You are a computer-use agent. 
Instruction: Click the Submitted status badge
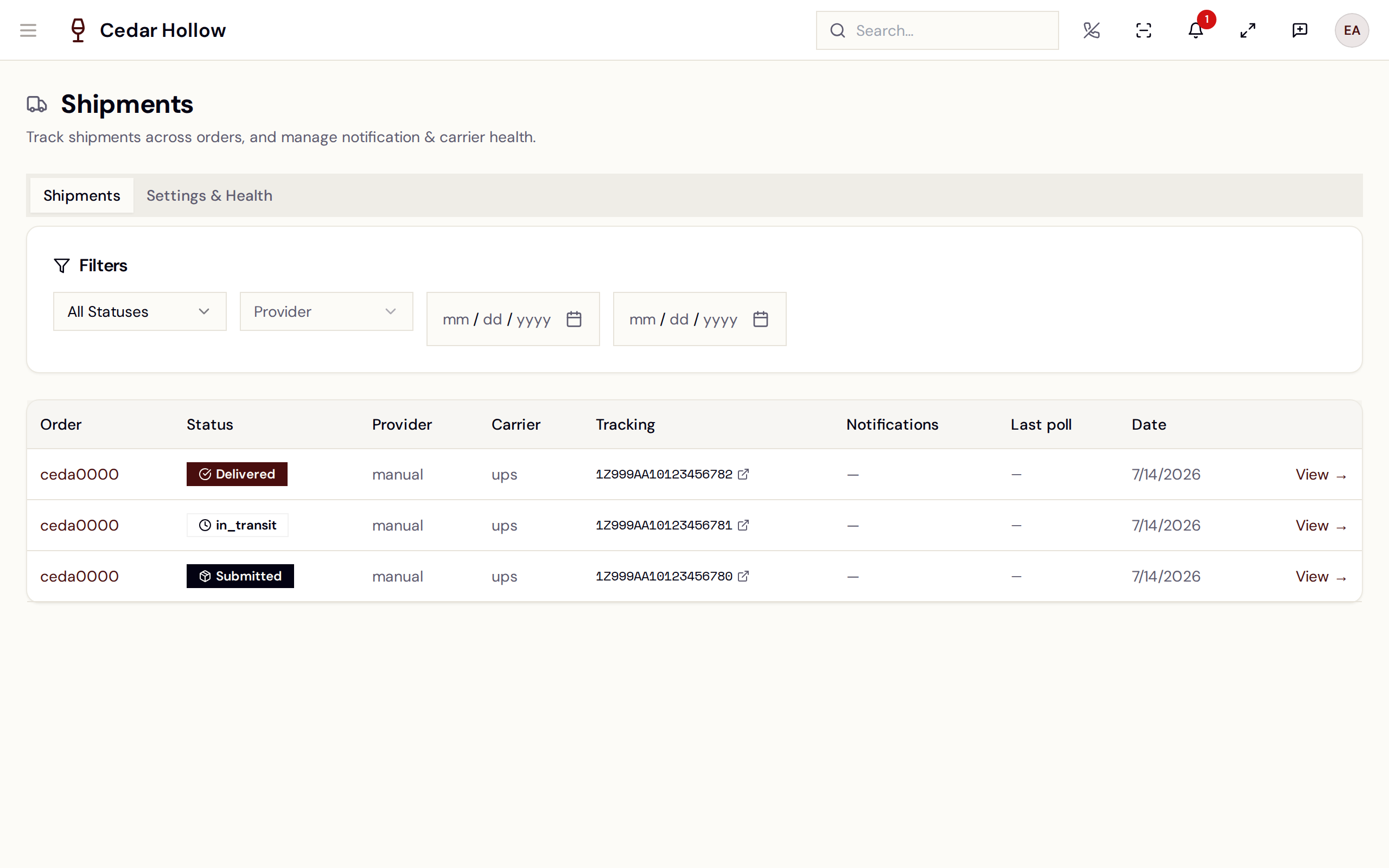[240, 576]
